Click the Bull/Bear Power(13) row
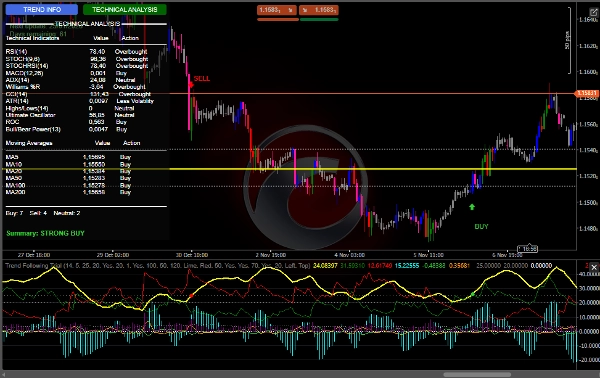The image size is (600, 378). pyautogui.click(x=66, y=129)
